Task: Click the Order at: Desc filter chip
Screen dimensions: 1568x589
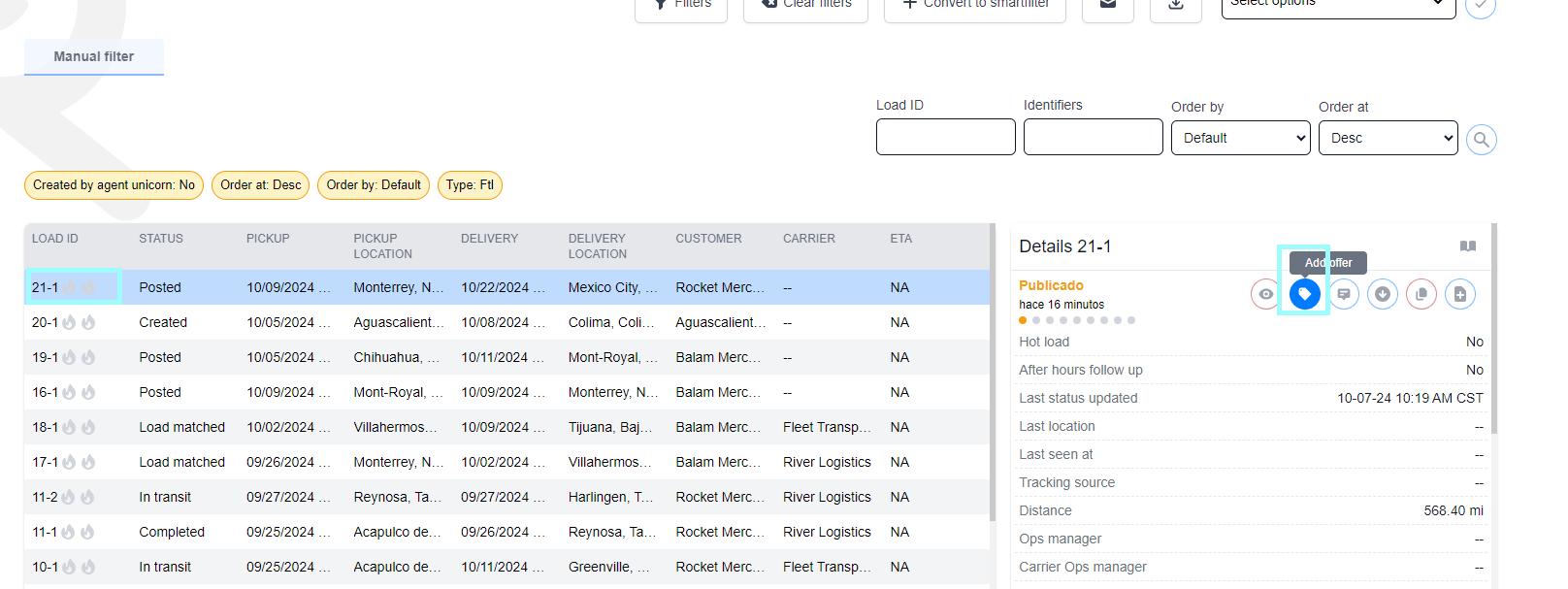Action: point(260,185)
